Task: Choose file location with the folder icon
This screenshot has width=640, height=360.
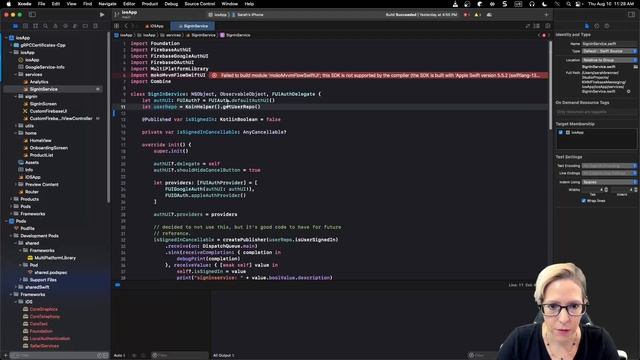Action: tap(635, 67)
